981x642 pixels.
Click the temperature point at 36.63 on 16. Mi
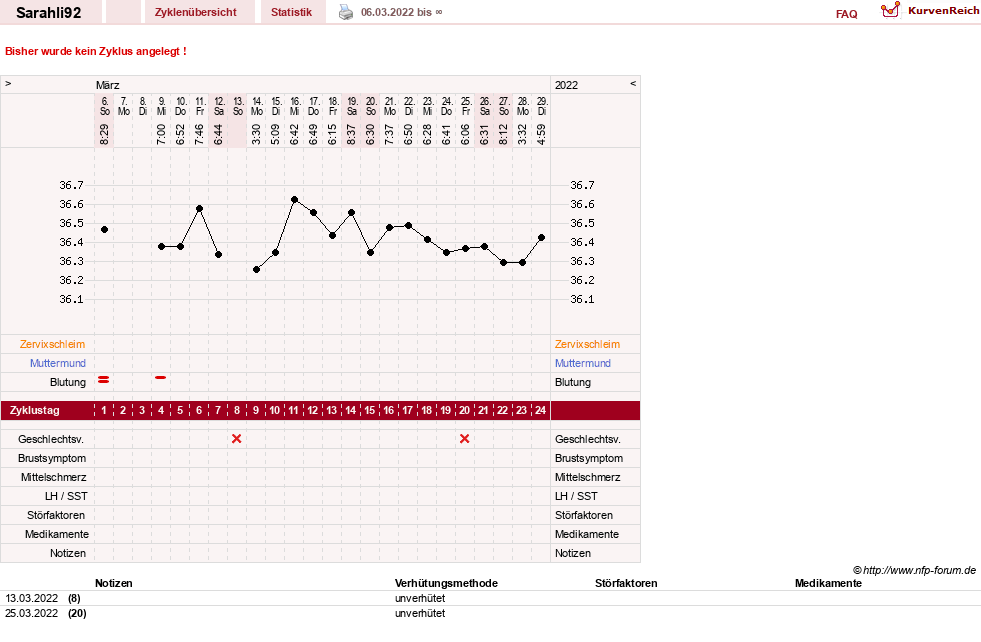[x=295, y=200]
